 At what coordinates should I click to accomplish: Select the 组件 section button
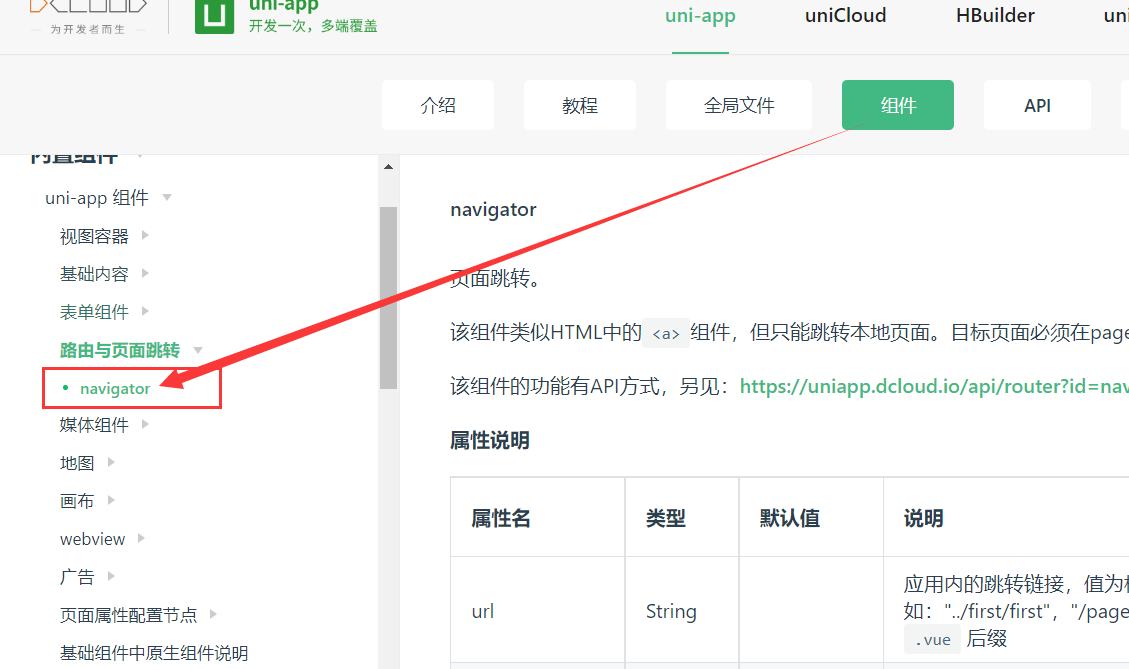pyautogui.click(x=898, y=105)
